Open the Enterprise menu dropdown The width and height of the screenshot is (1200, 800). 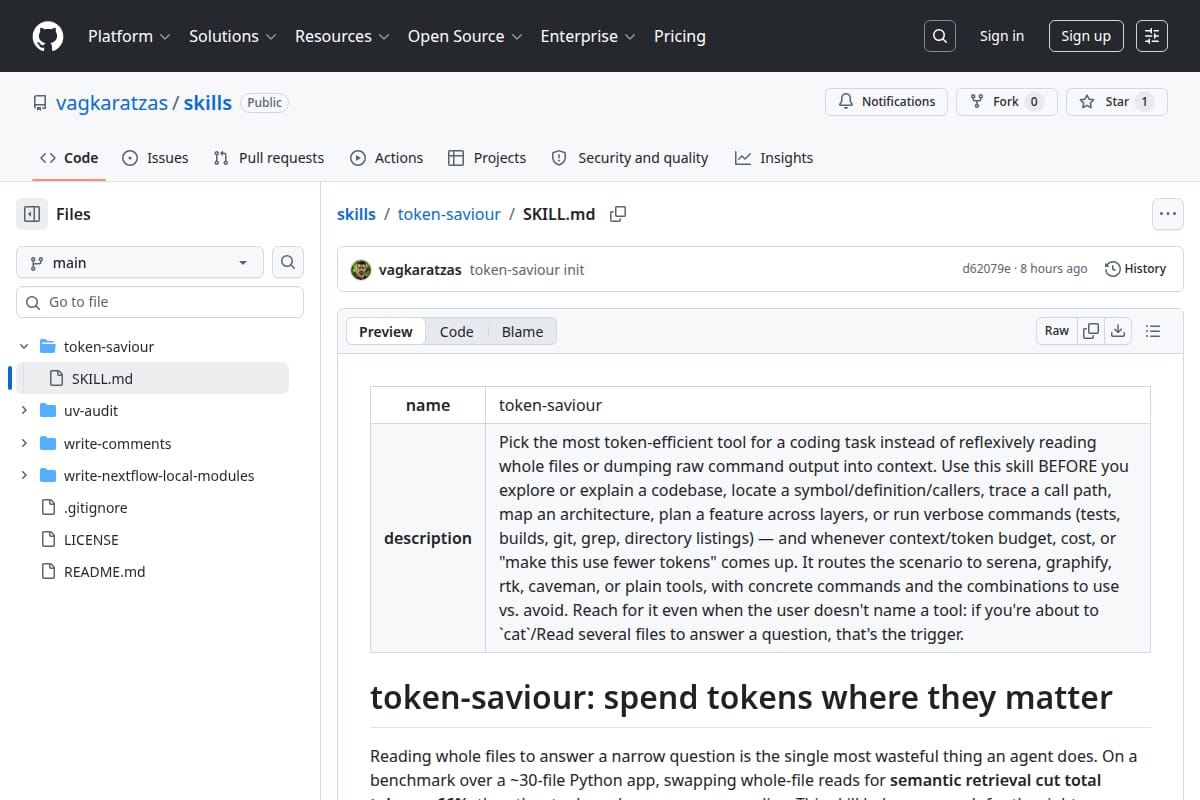click(x=588, y=36)
